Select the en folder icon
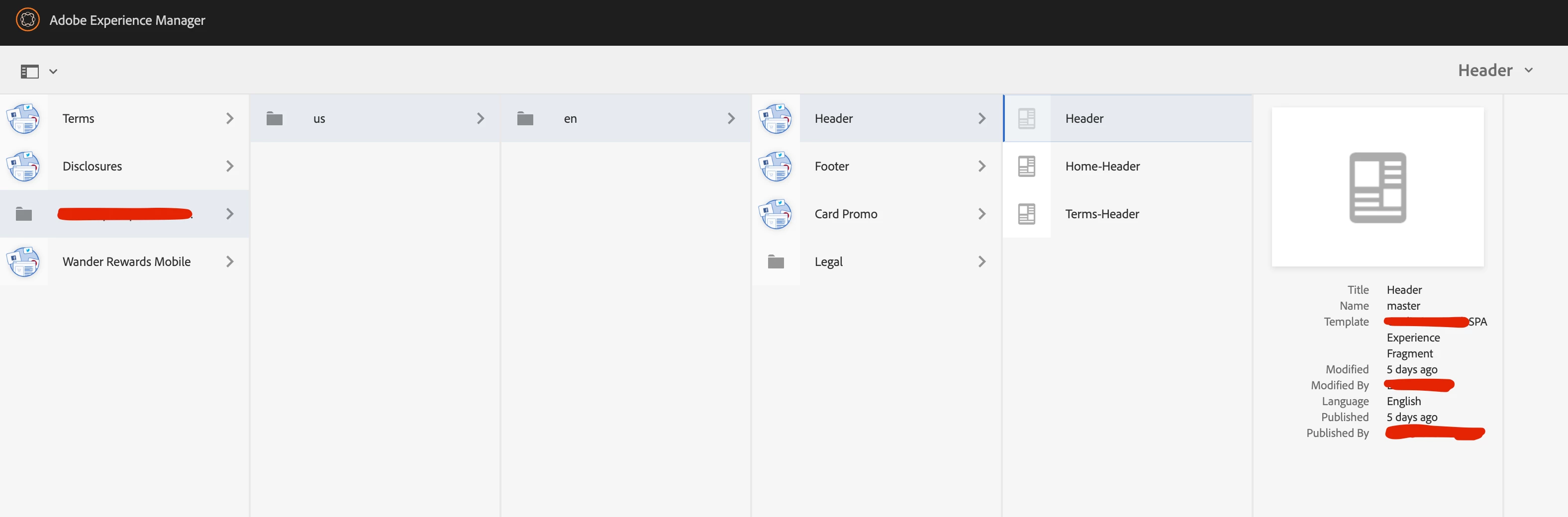The image size is (1568, 517). point(525,119)
